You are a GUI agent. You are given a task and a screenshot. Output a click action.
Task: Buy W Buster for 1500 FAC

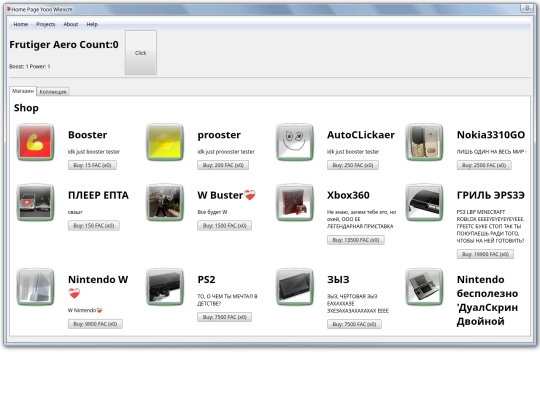pos(225,226)
